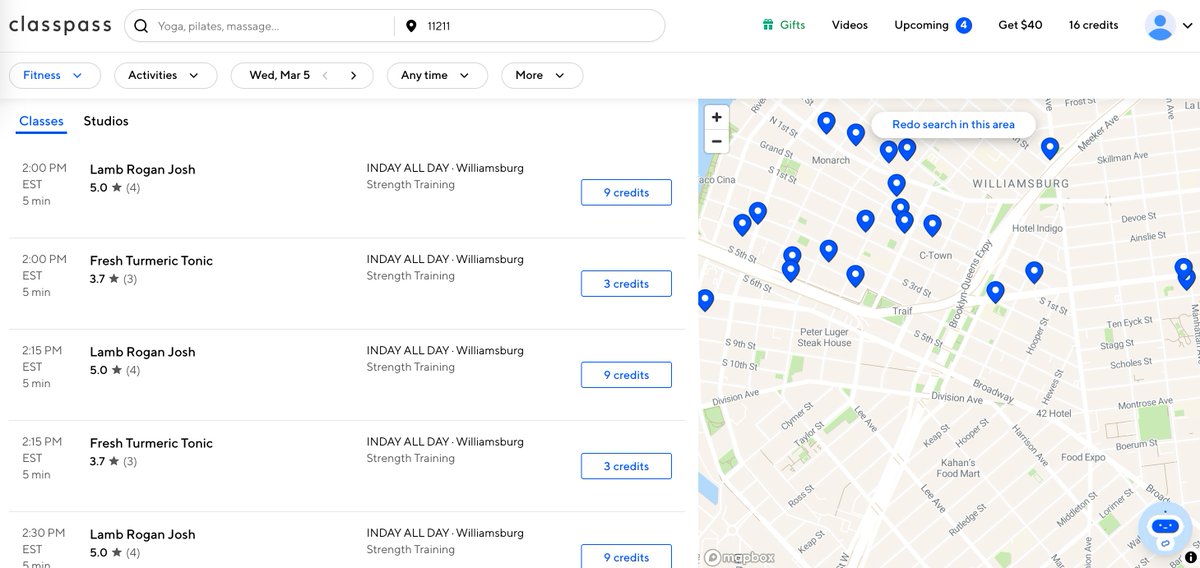Click the map info icon
Screen dimensions: 1200x568
click(x=1190, y=557)
